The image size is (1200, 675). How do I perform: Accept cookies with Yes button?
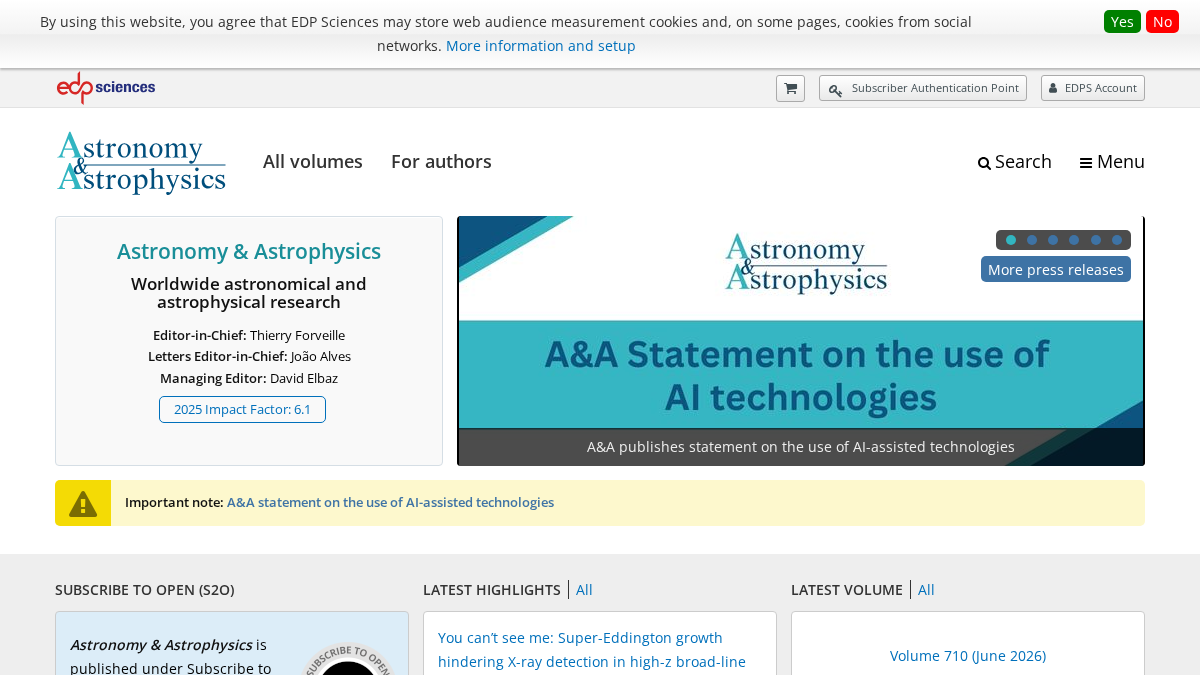coord(1122,22)
